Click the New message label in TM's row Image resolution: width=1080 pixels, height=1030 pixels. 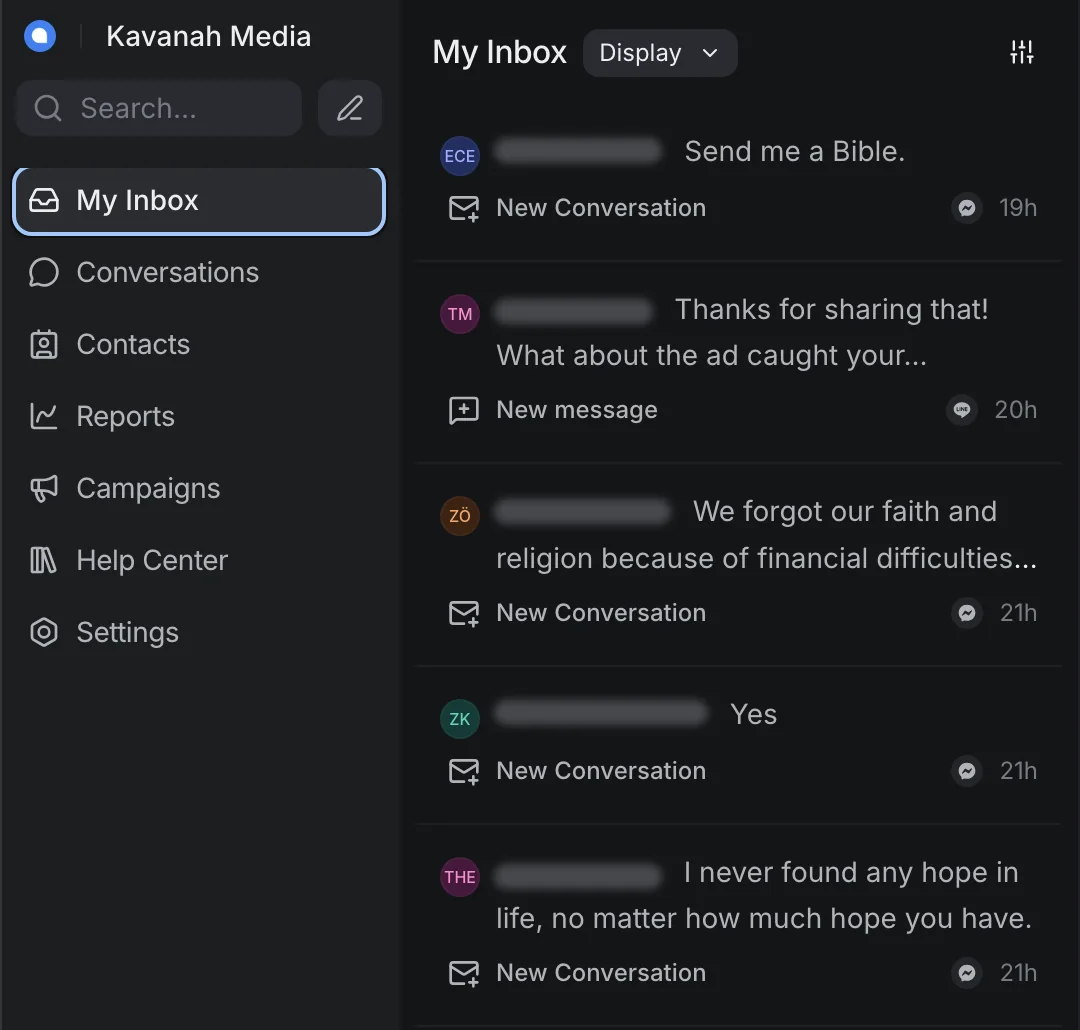tap(577, 410)
